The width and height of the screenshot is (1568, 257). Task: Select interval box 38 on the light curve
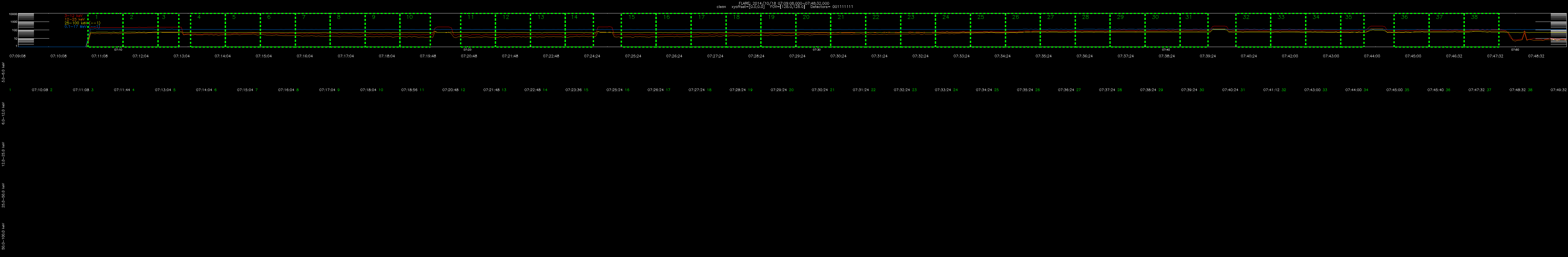pyautogui.click(x=1481, y=30)
